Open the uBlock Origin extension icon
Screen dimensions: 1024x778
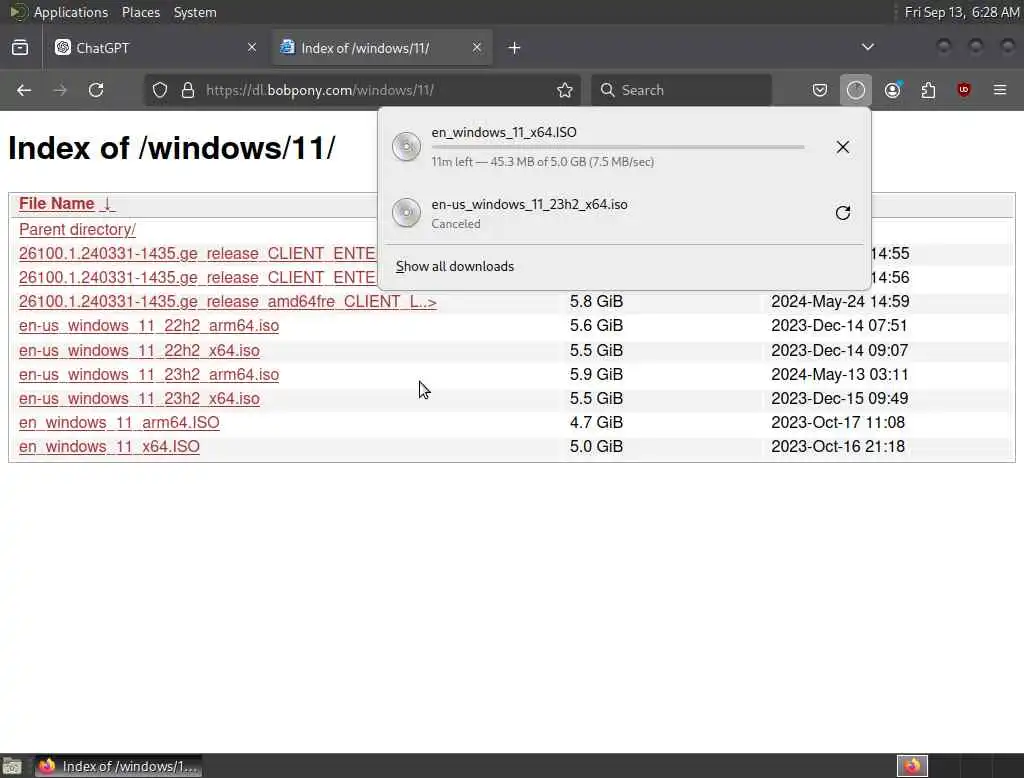click(x=964, y=90)
